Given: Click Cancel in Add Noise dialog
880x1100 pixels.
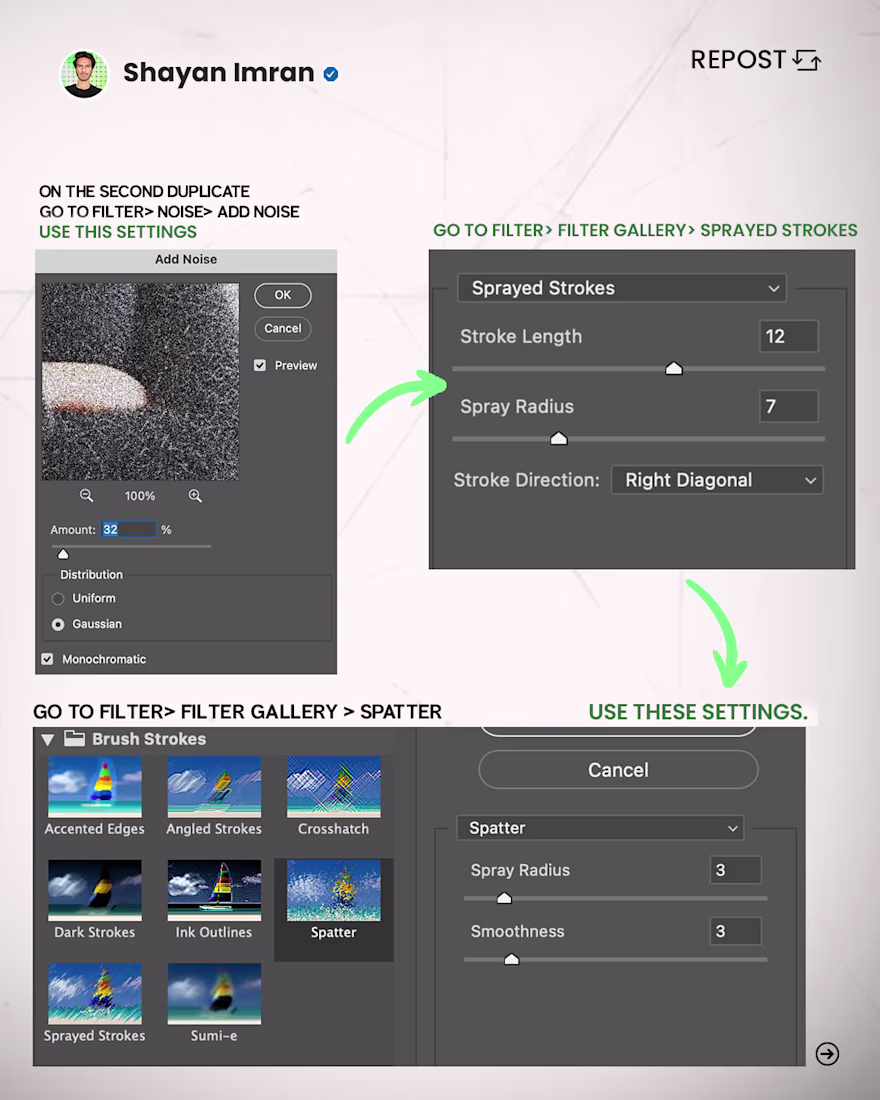Looking at the screenshot, I should [x=283, y=328].
